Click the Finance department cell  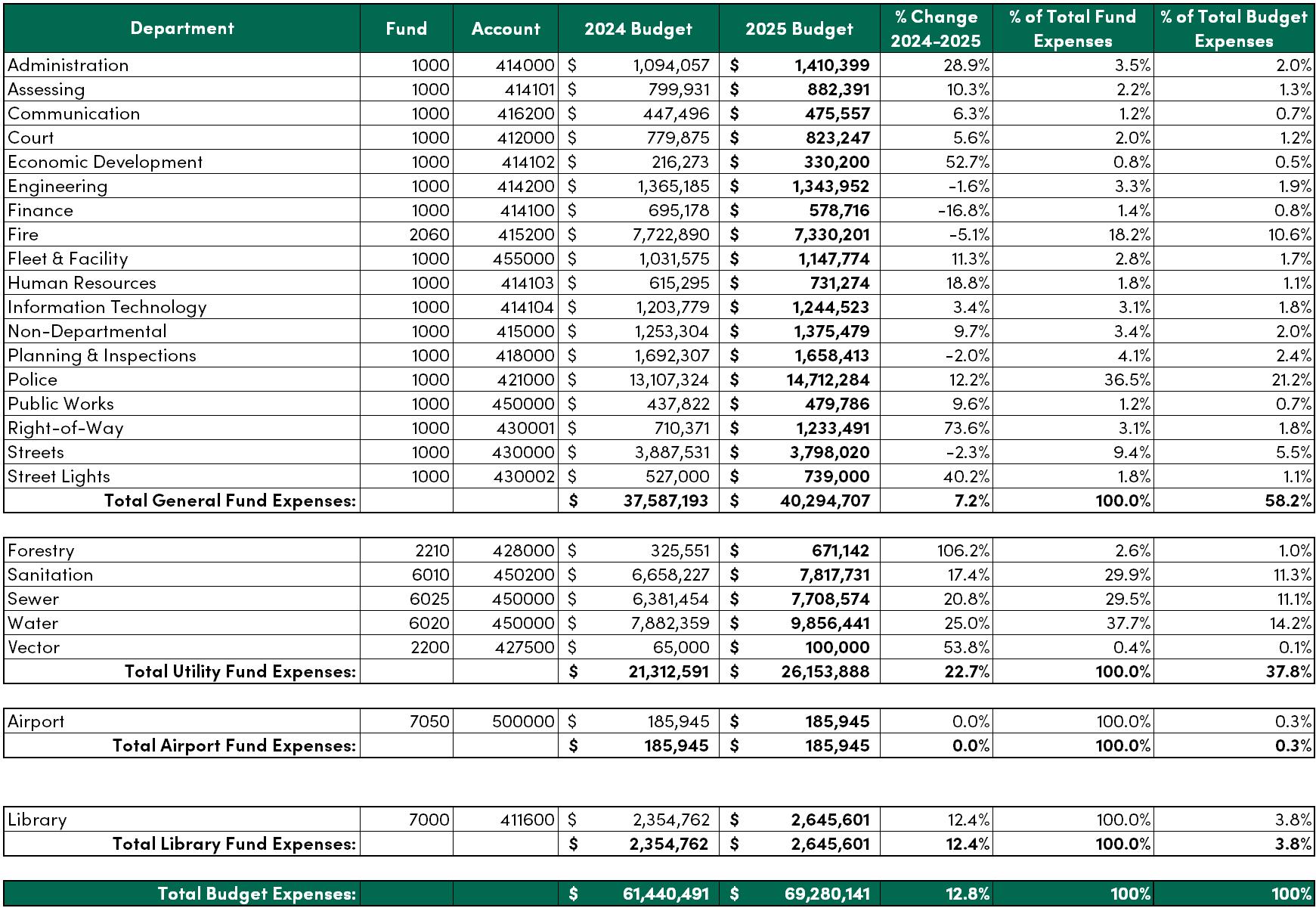click(x=182, y=210)
